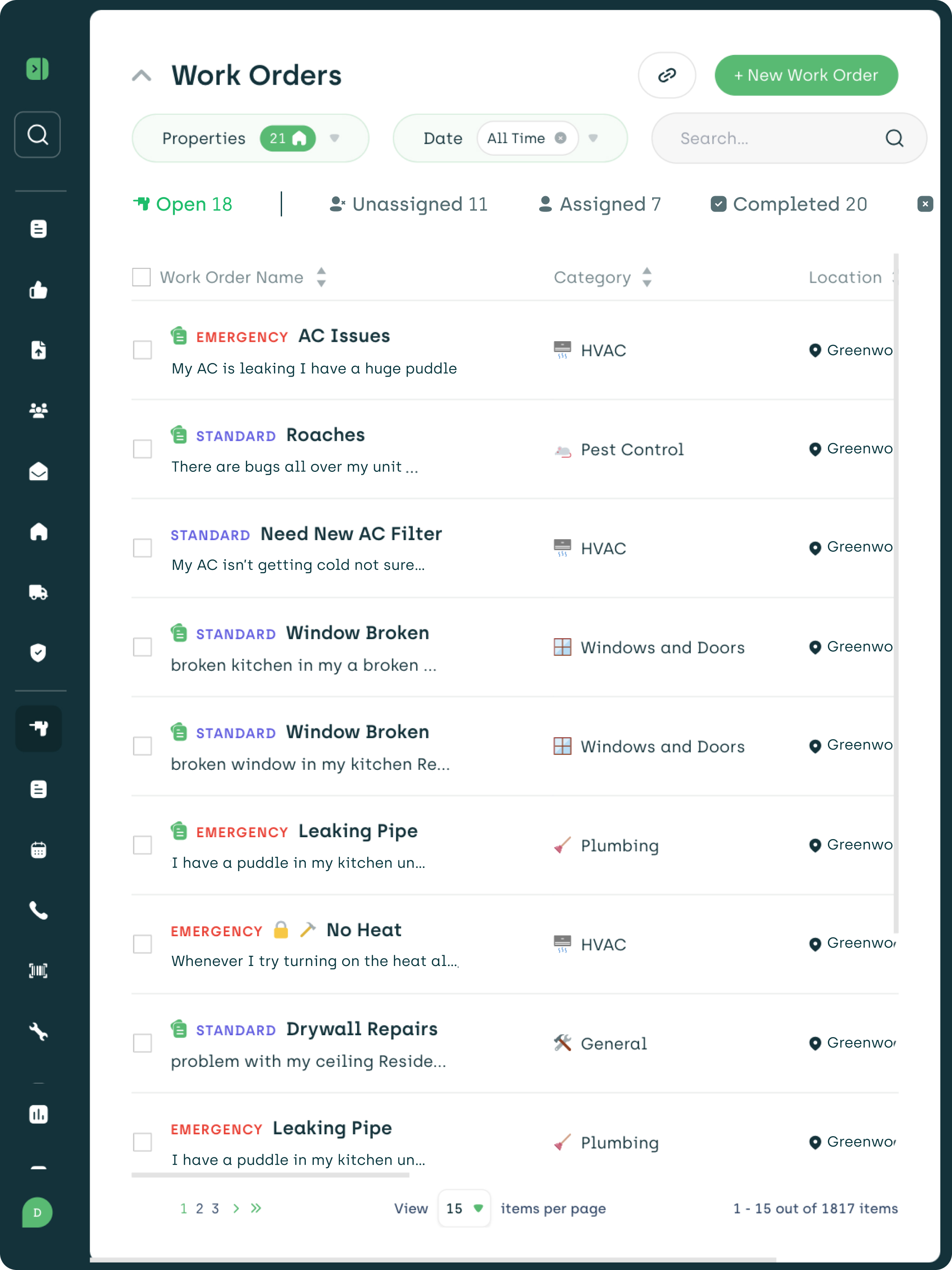Go to next page arrow
This screenshot has height=1270, width=952.
click(x=236, y=1209)
